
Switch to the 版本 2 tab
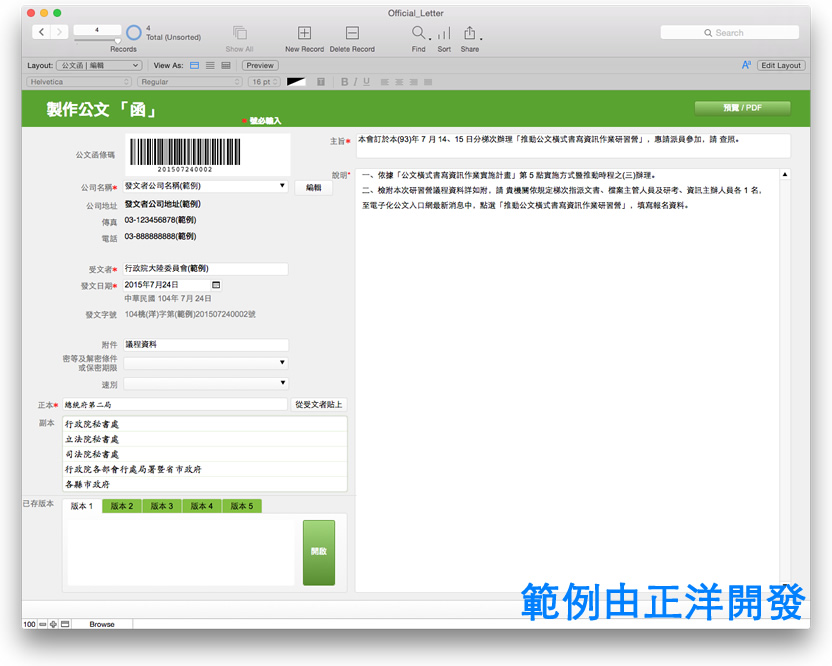(x=121, y=506)
